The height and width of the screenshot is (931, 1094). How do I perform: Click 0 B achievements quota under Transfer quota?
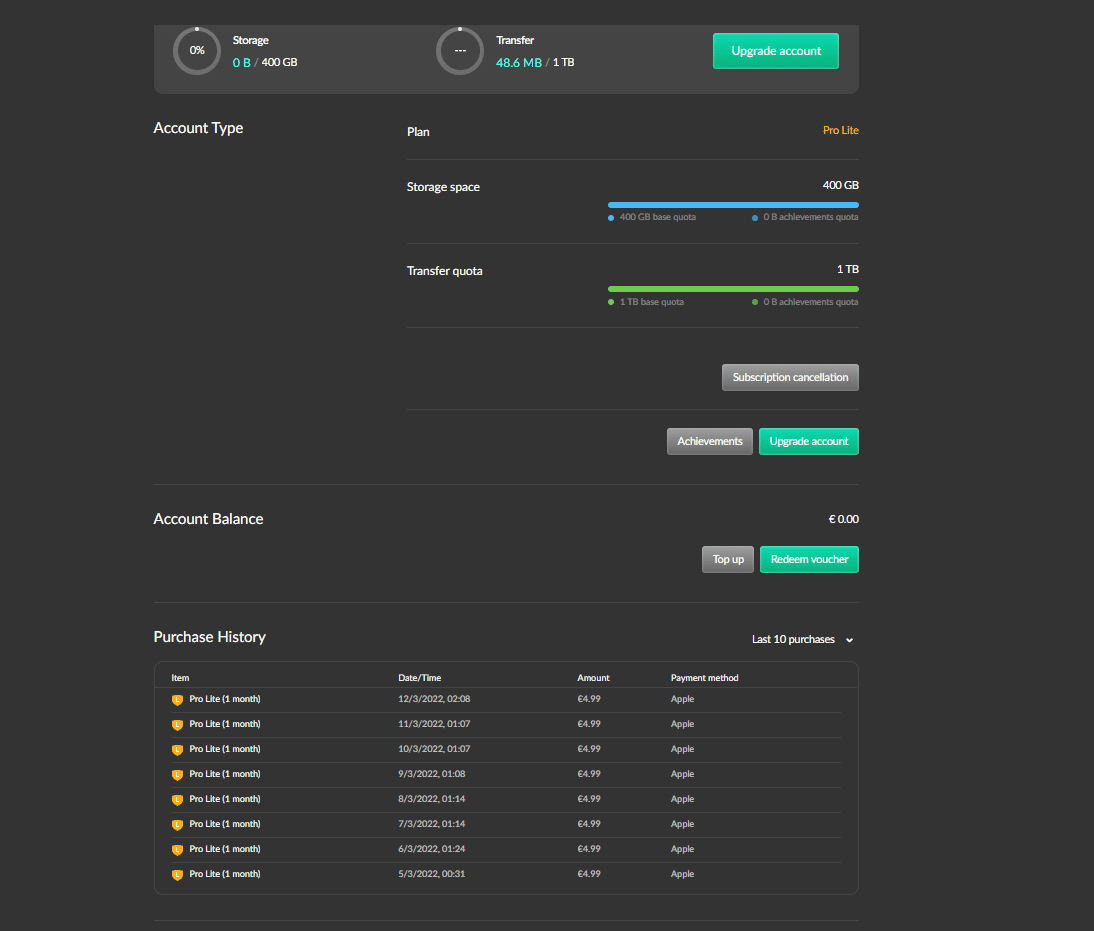click(x=810, y=302)
